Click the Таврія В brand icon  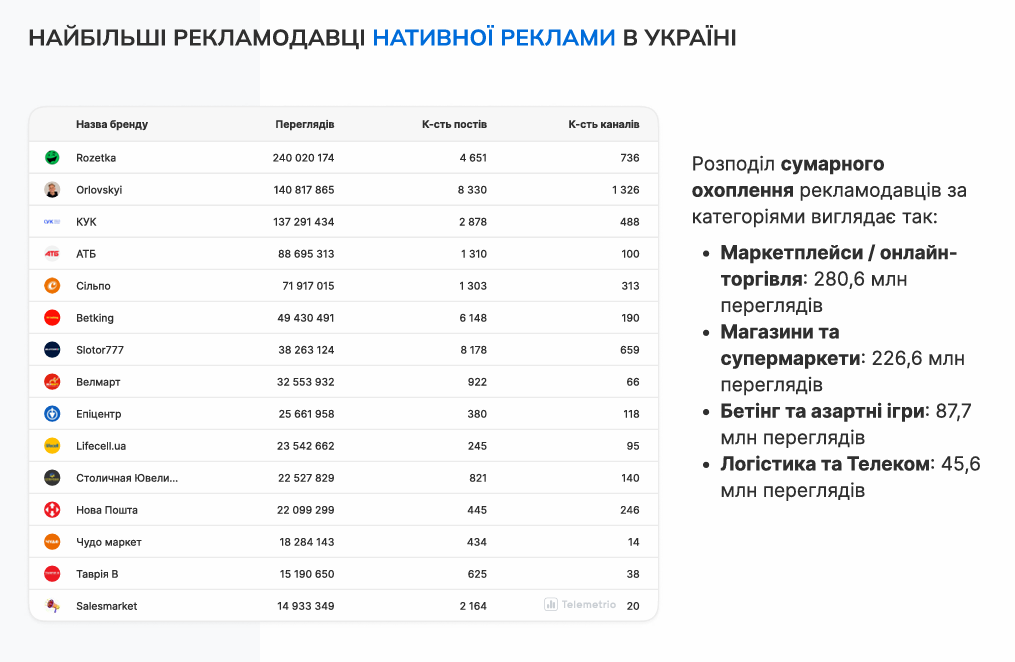coord(55,573)
